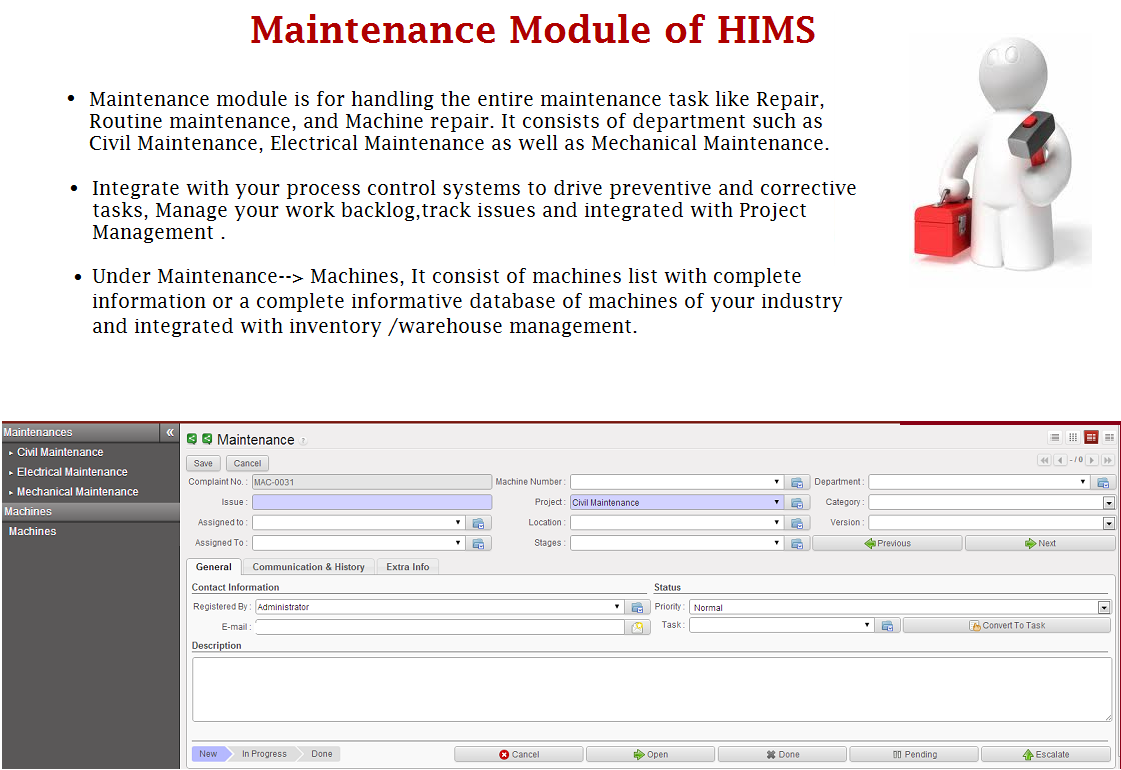The height and width of the screenshot is (770, 1121).
Task: Open record search beside first Assigned to
Action: [478, 523]
